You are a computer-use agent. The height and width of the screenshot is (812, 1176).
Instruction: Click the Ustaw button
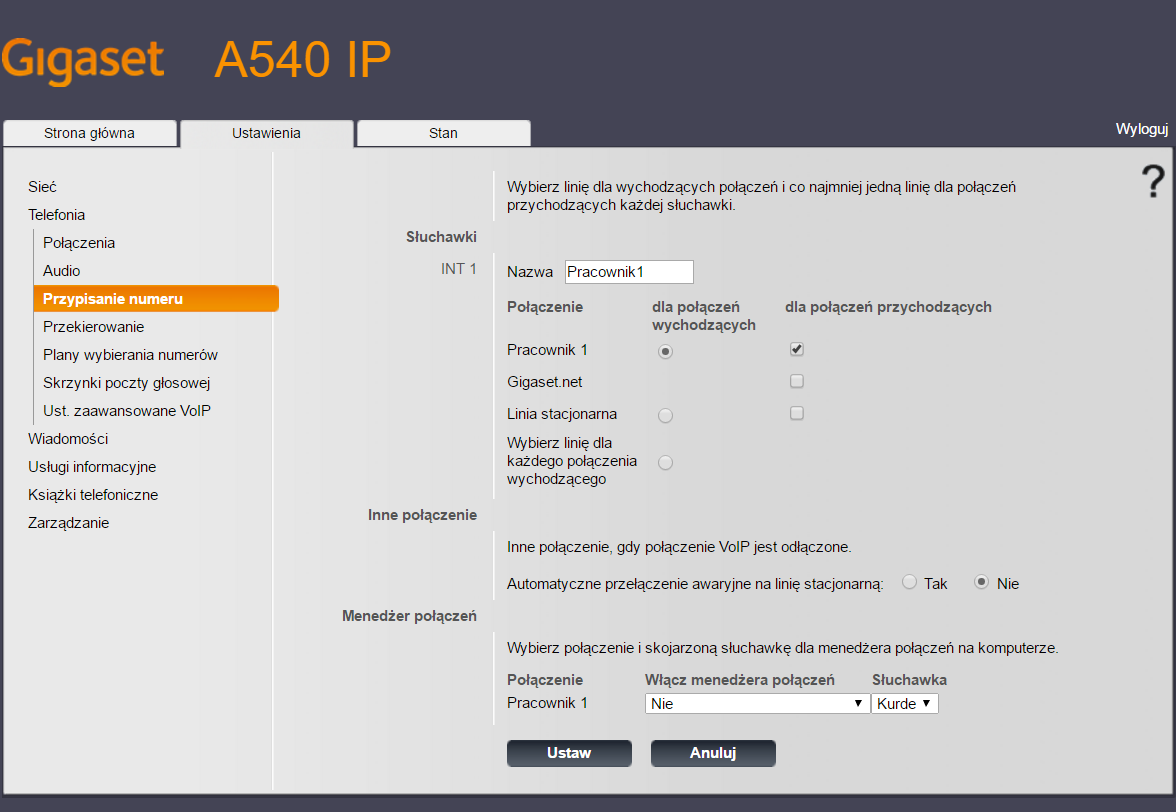pyautogui.click(x=569, y=754)
